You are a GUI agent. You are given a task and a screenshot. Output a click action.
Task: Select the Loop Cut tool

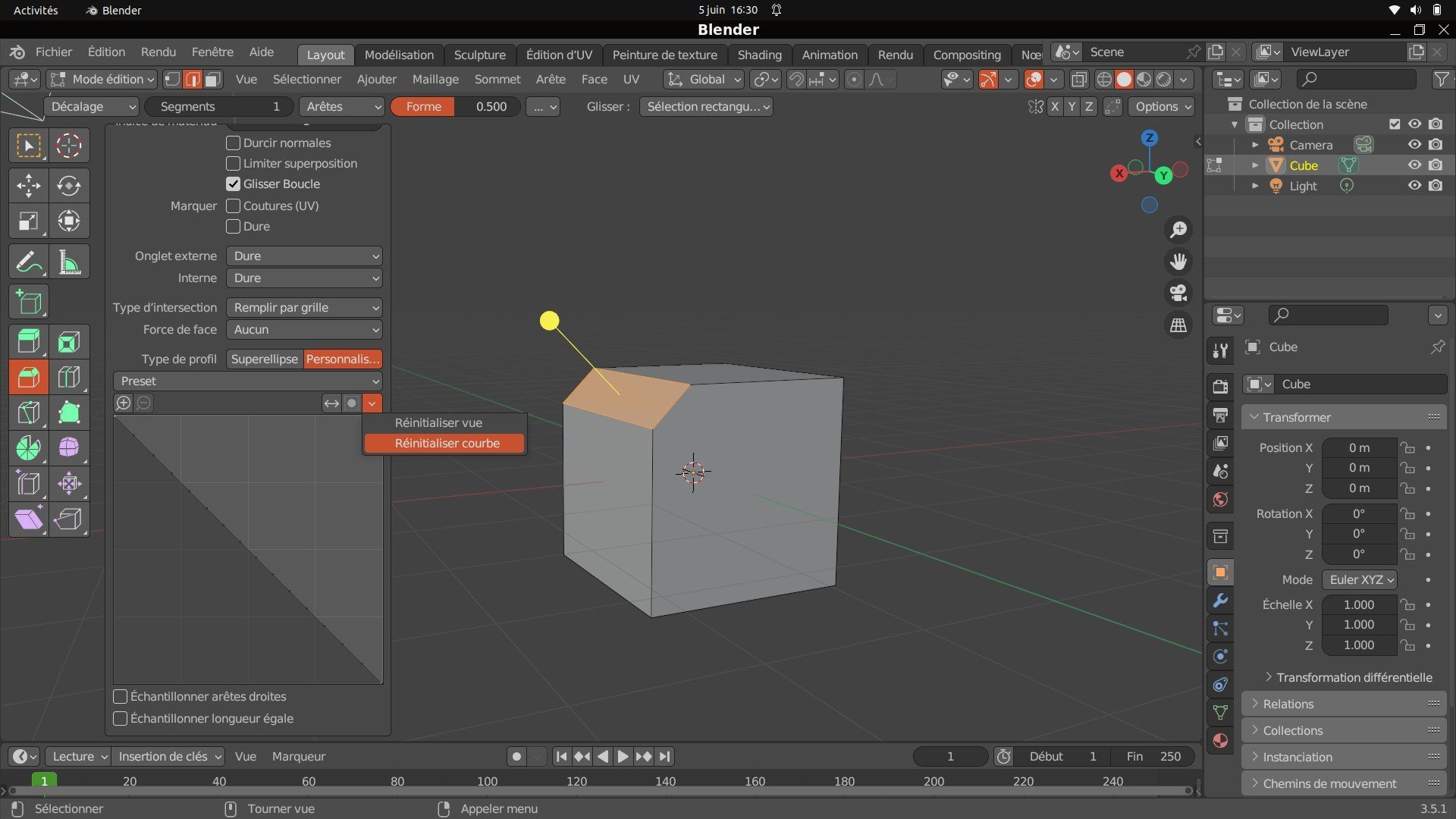(x=69, y=377)
